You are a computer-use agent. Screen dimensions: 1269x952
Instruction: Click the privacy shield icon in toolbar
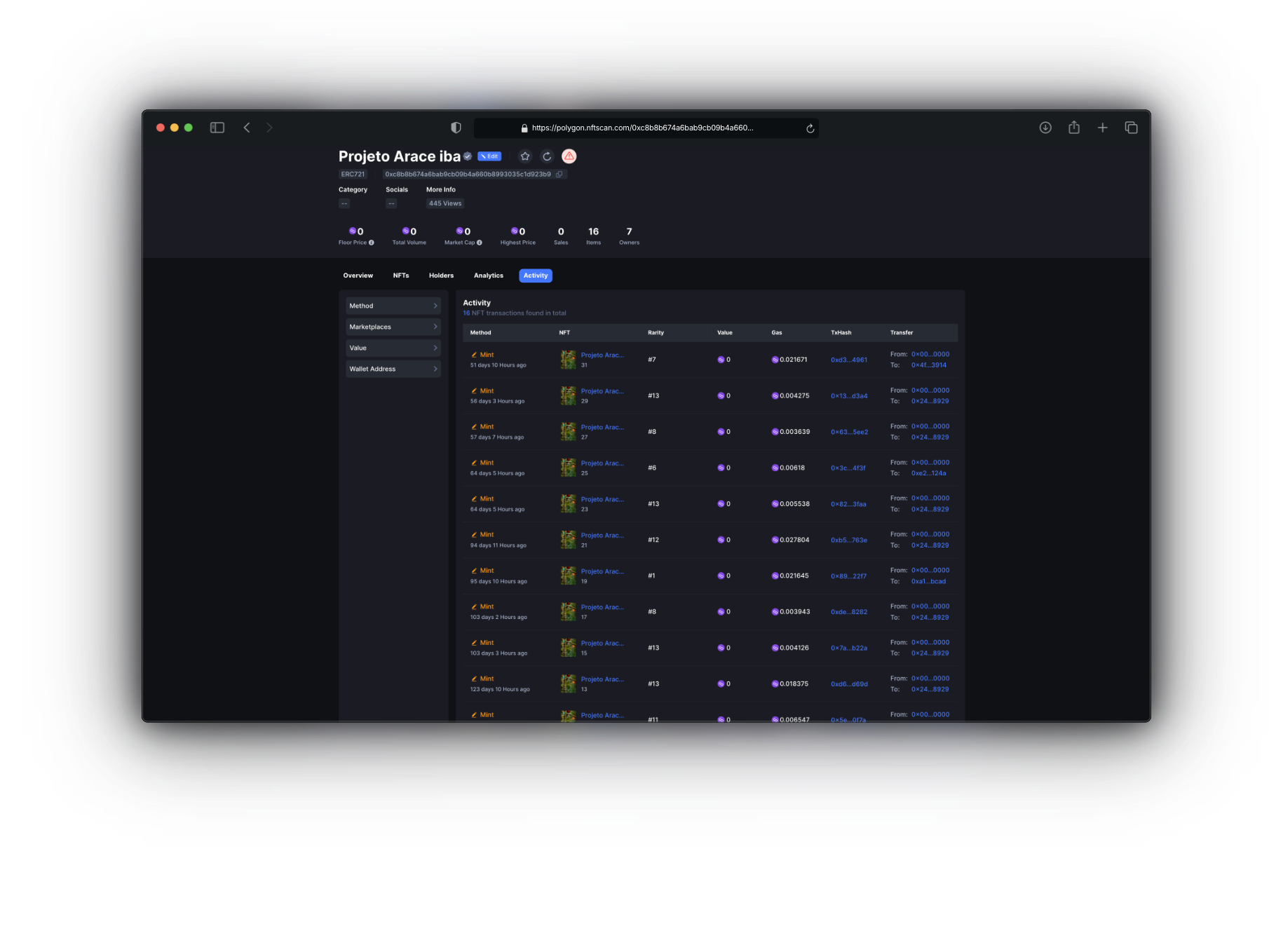point(456,128)
